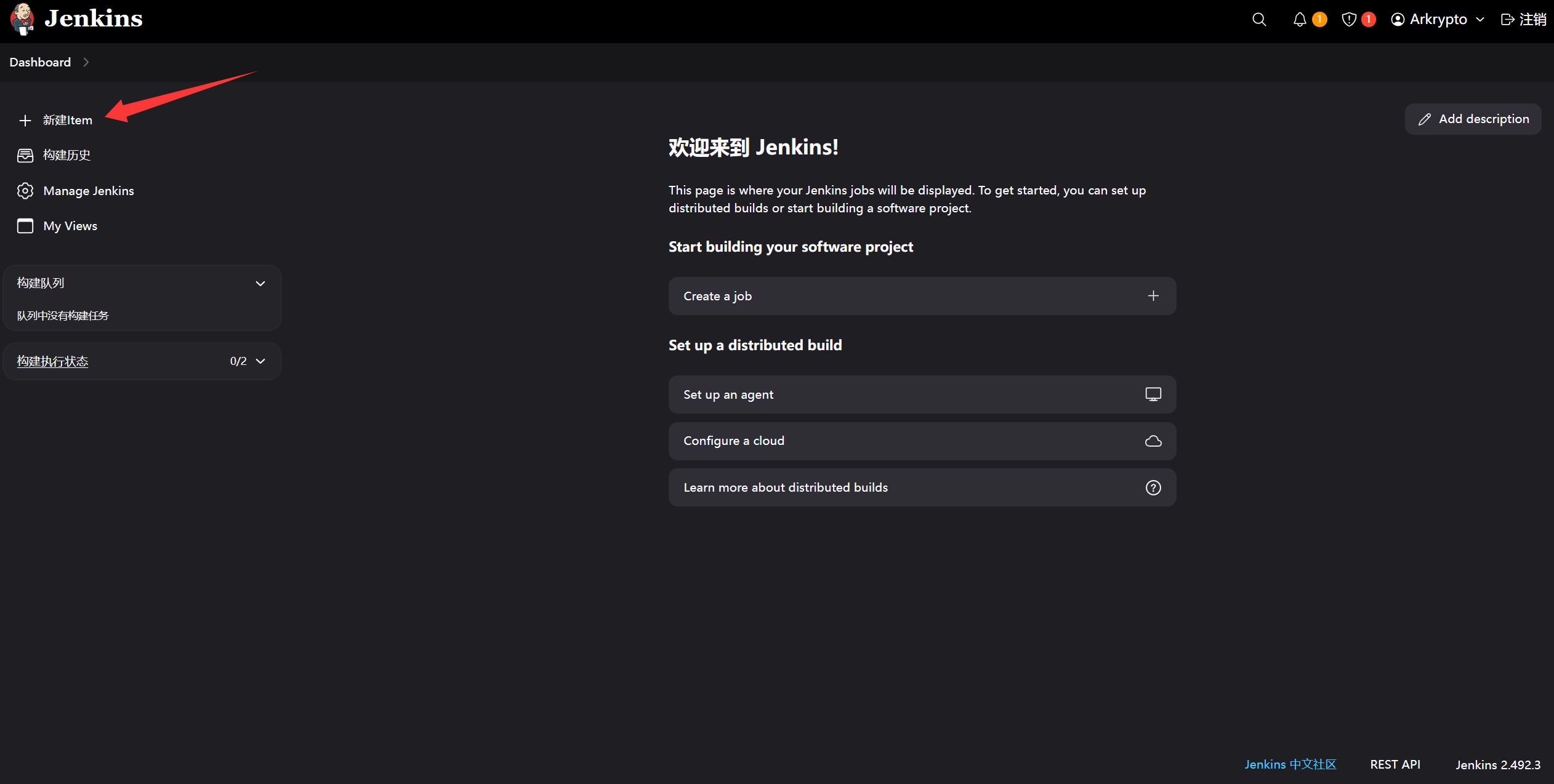Collapse the 构建队列 build queue panel
The image size is (1554, 784).
coord(260,284)
